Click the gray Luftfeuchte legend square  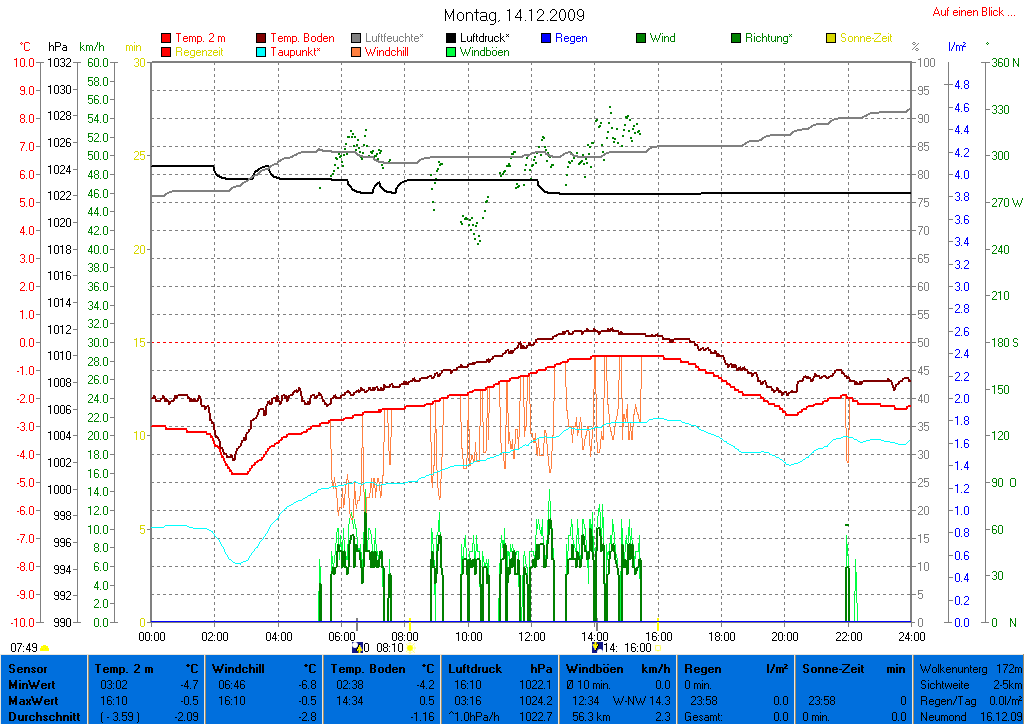356,38
